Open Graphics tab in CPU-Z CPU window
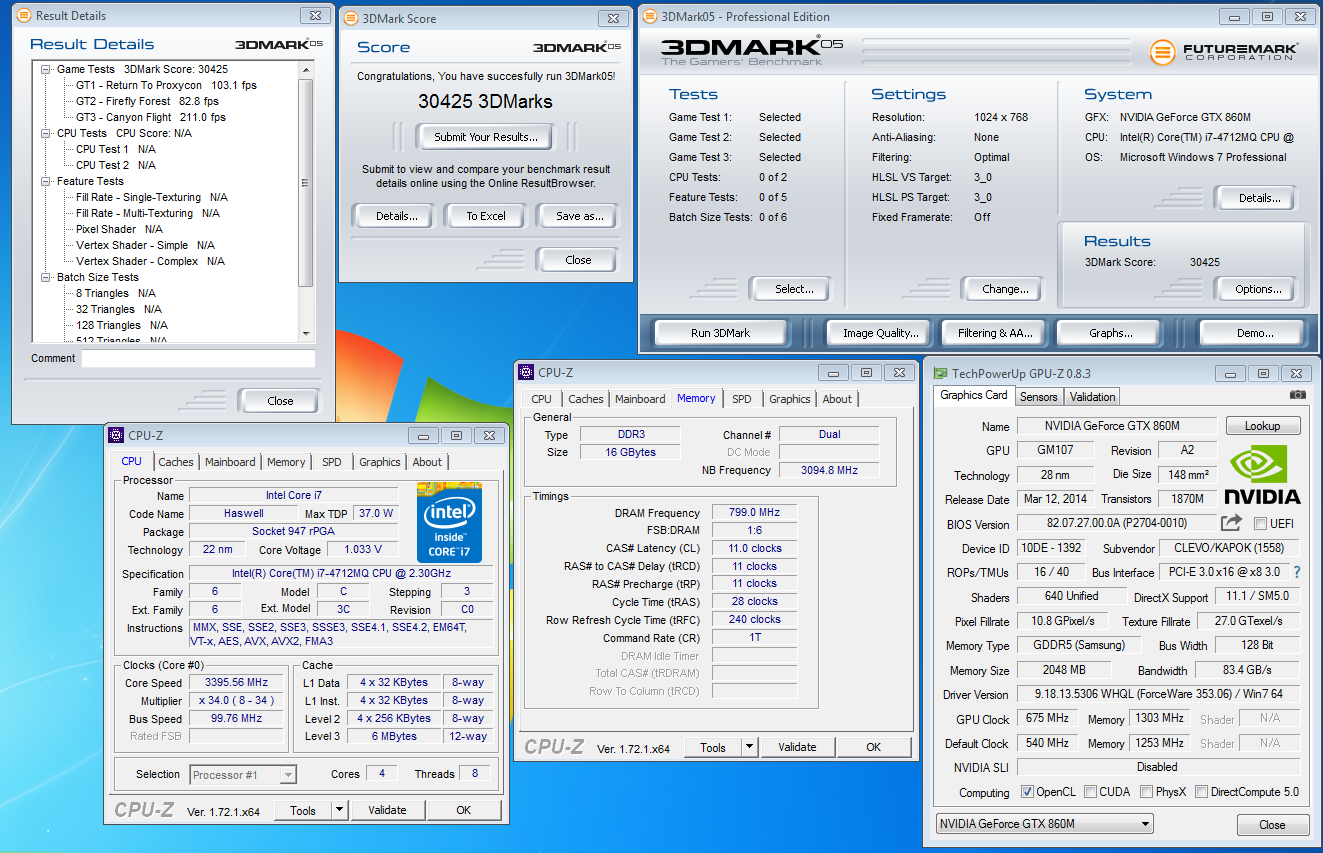 (380, 462)
